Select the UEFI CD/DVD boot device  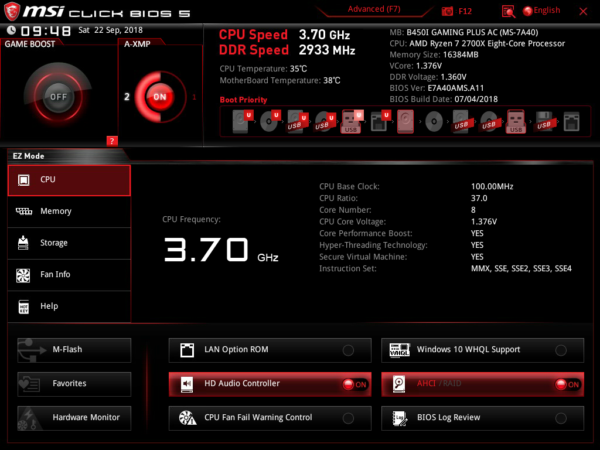pyautogui.click(x=270, y=121)
